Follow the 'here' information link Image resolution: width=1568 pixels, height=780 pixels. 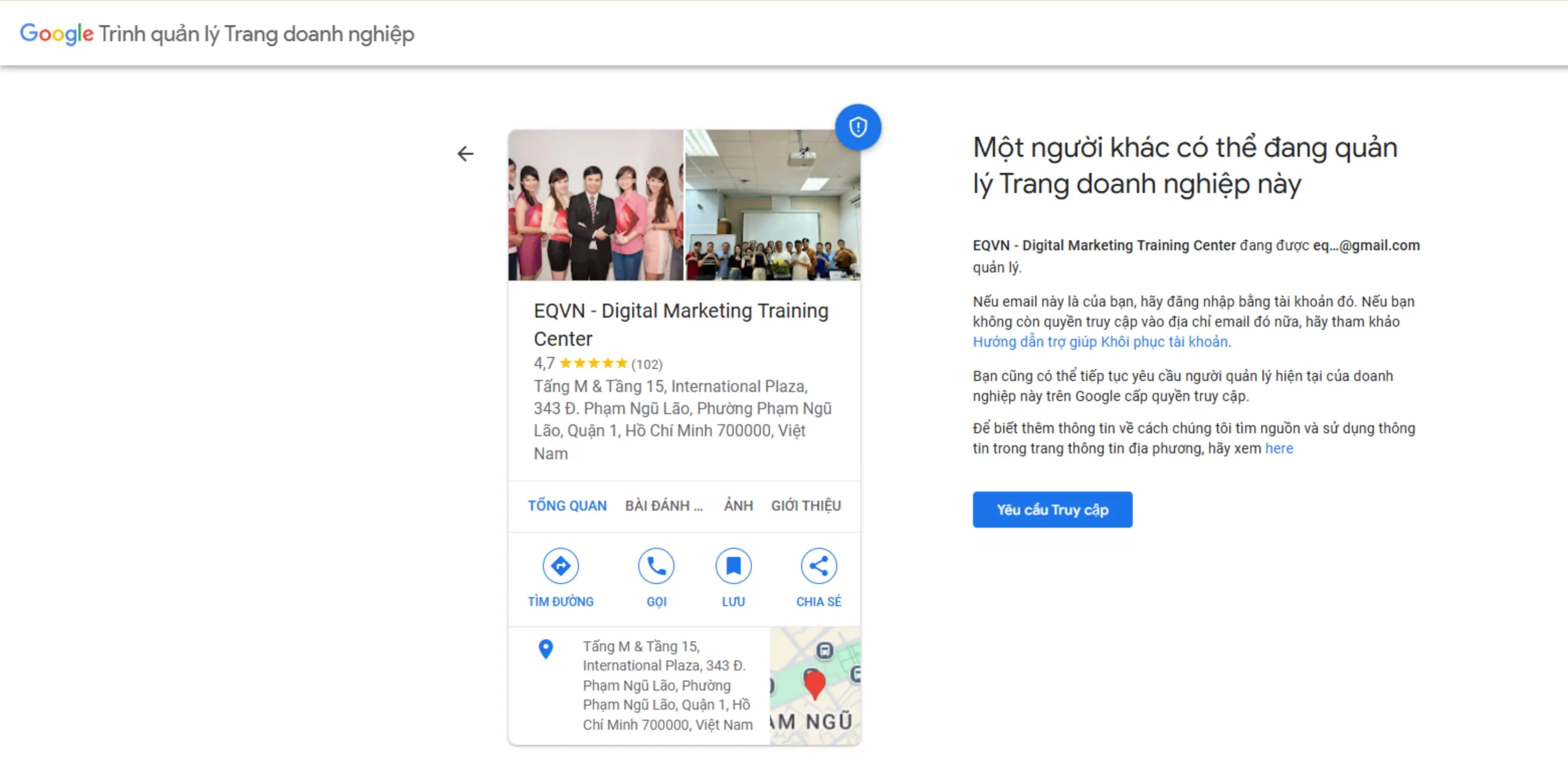pos(1279,449)
